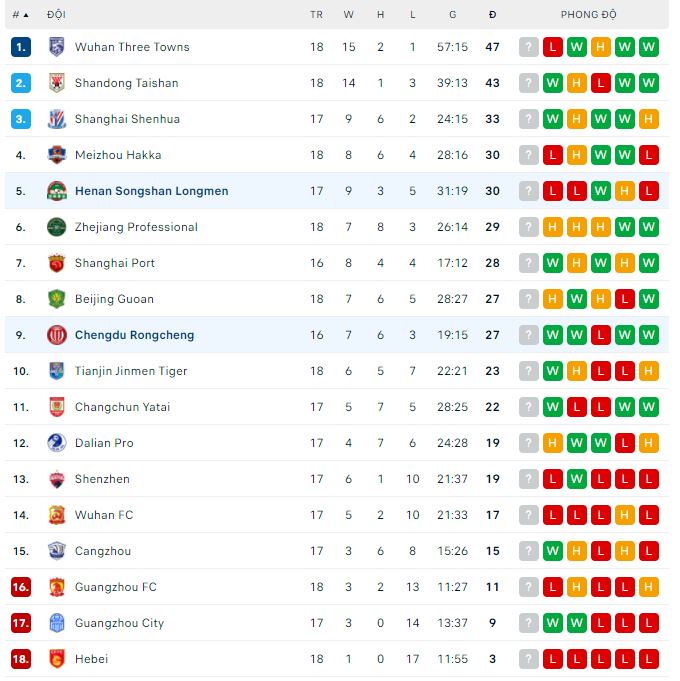Click the Shandong Taishan team logo
Viewport: 680px width, 681px height.
[x=57, y=83]
